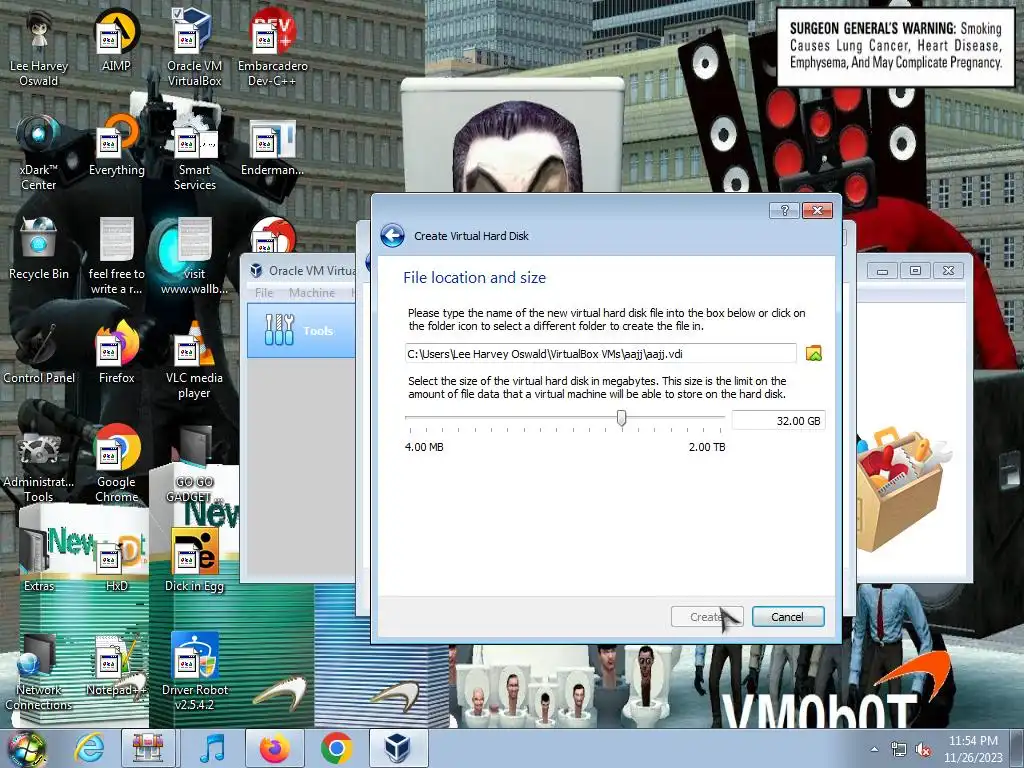Open VLC media player desktop shortcut
Image resolution: width=1024 pixels, height=768 pixels.
click(x=195, y=360)
